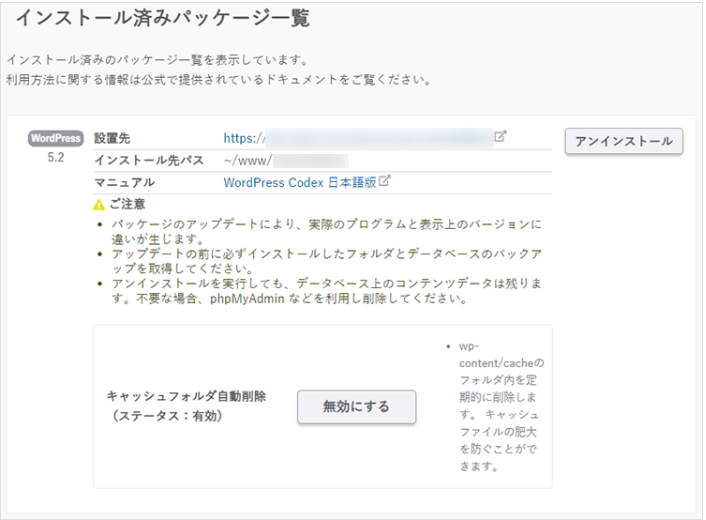The width and height of the screenshot is (706, 520).
Task: Click the note about バックアップを取得
Action: tap(326, 261)
